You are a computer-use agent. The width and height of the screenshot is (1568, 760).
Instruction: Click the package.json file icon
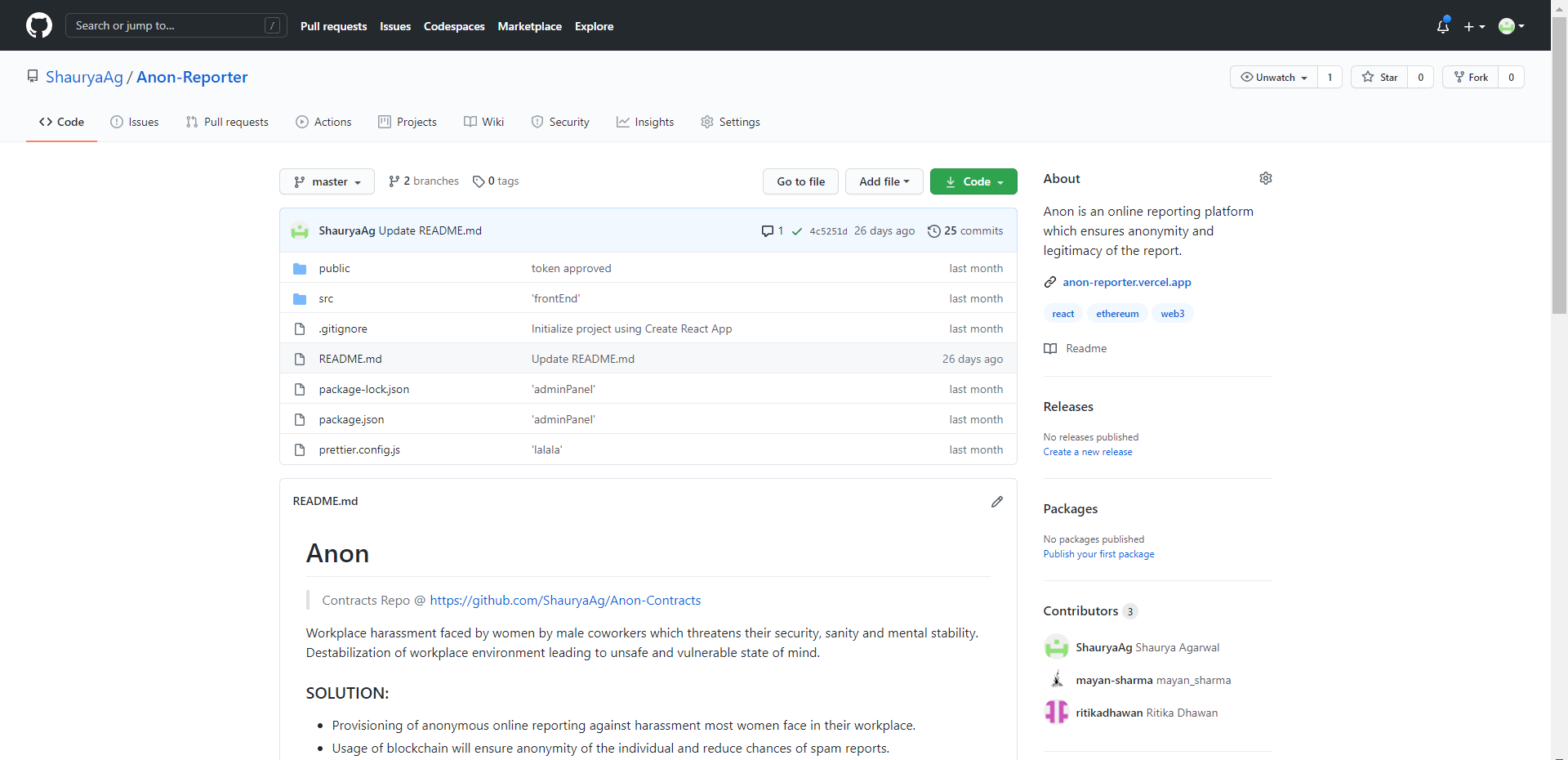[x=300, y=420]
